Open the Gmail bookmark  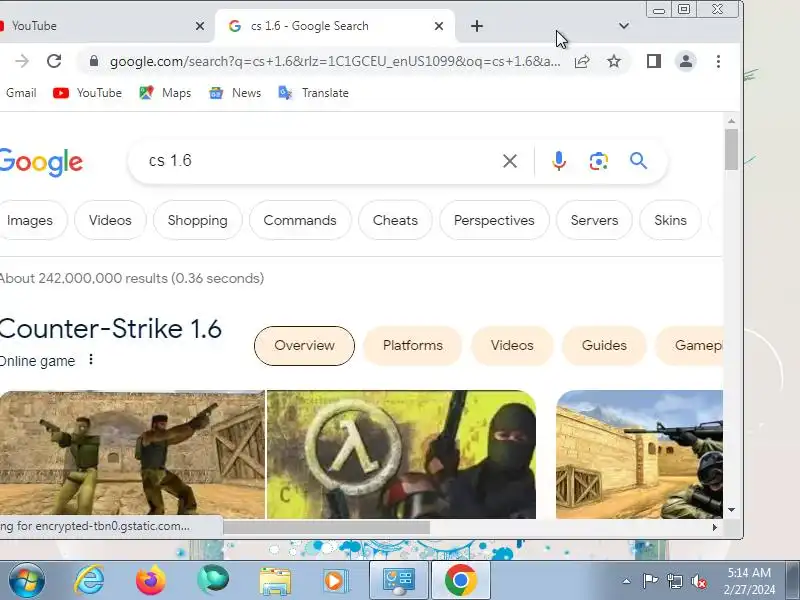[x=19, y=93]
